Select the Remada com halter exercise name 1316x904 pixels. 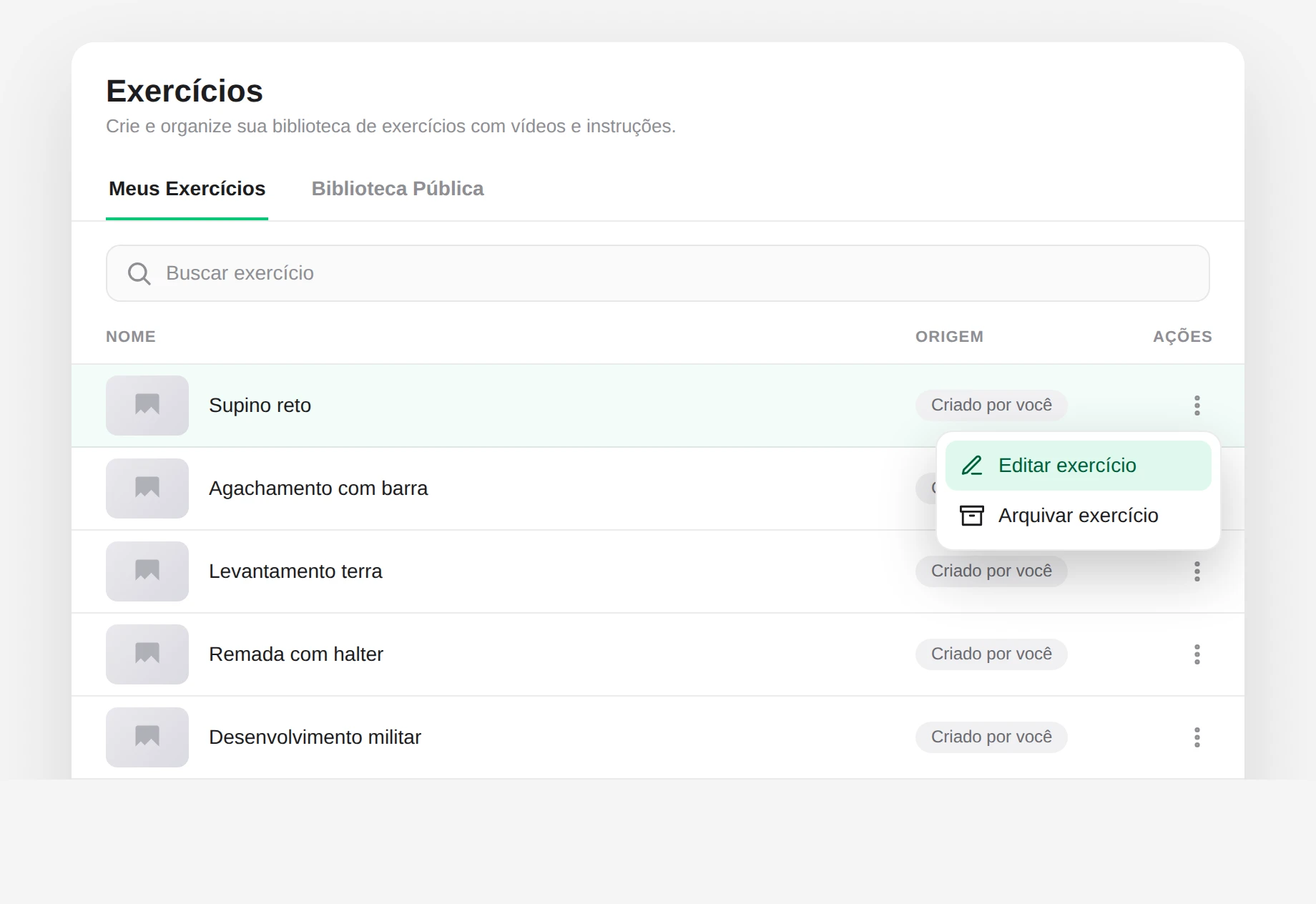(296, 654)
